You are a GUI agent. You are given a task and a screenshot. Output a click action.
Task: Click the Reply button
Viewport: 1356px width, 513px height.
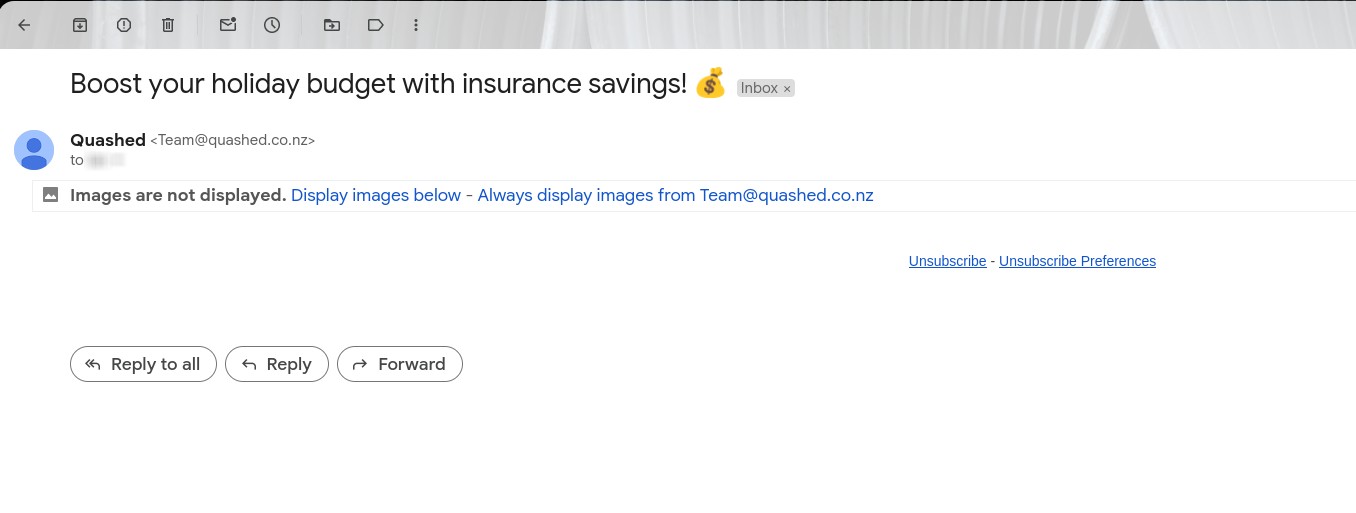tap(277, 364)
